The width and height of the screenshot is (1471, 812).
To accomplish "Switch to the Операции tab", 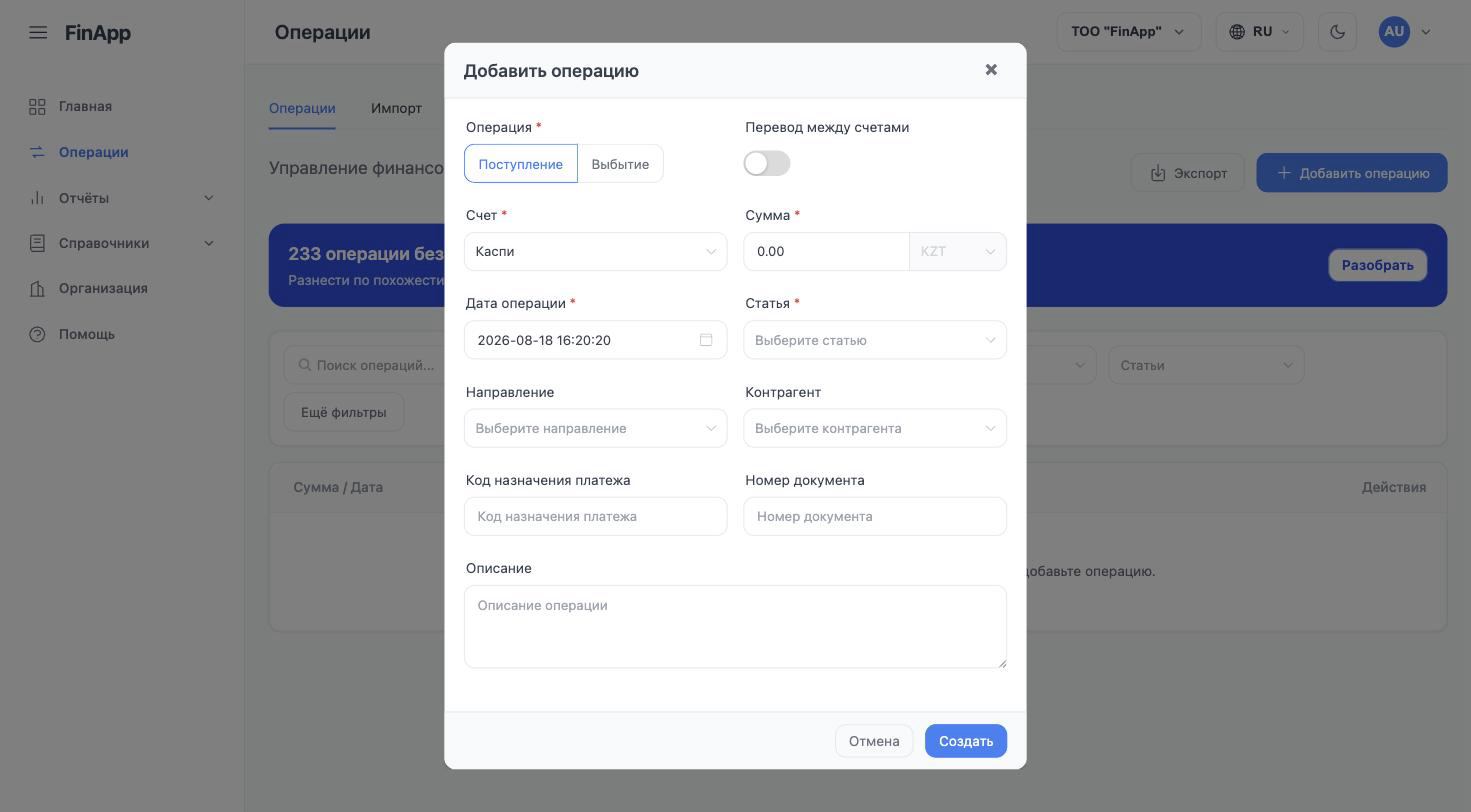I will (x=302, y=108).
